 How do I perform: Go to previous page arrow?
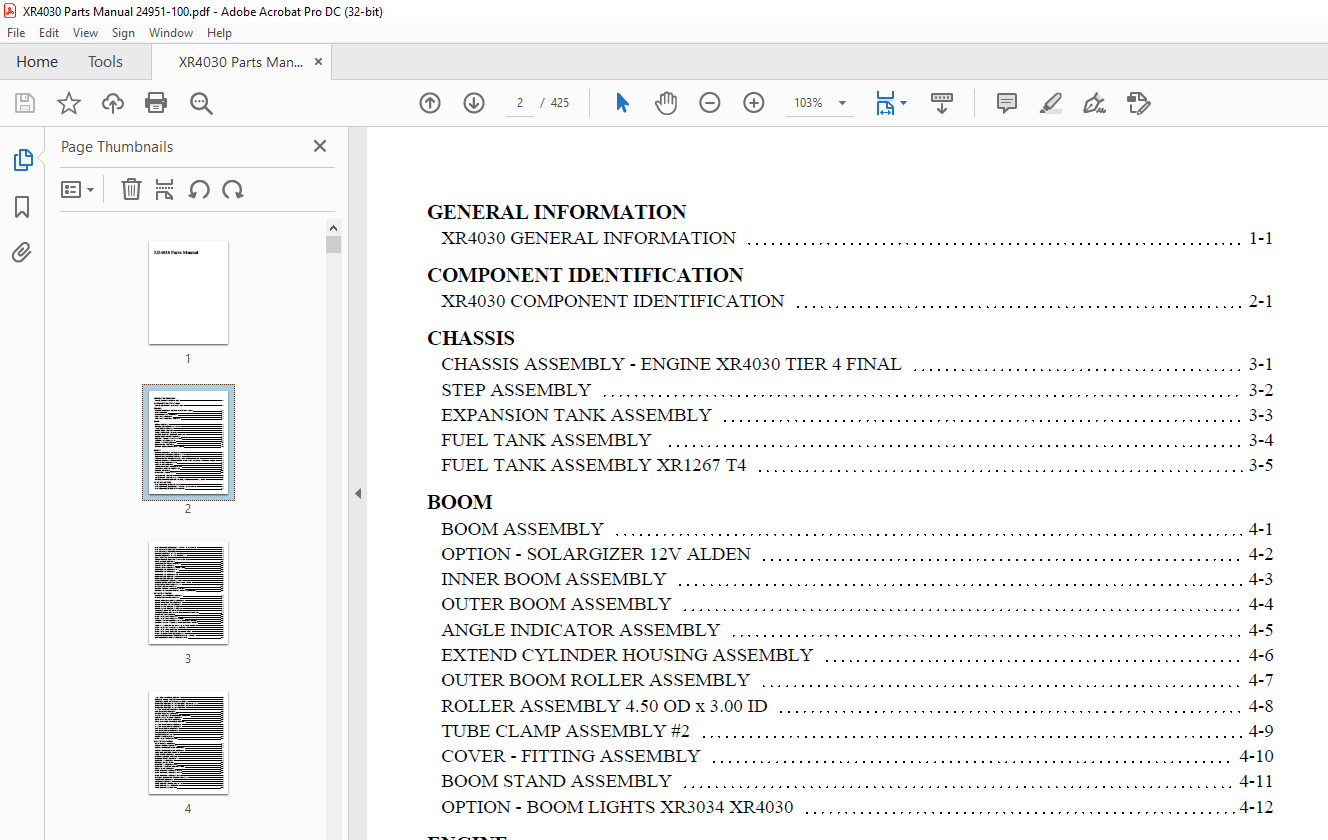tap(430, 103)
